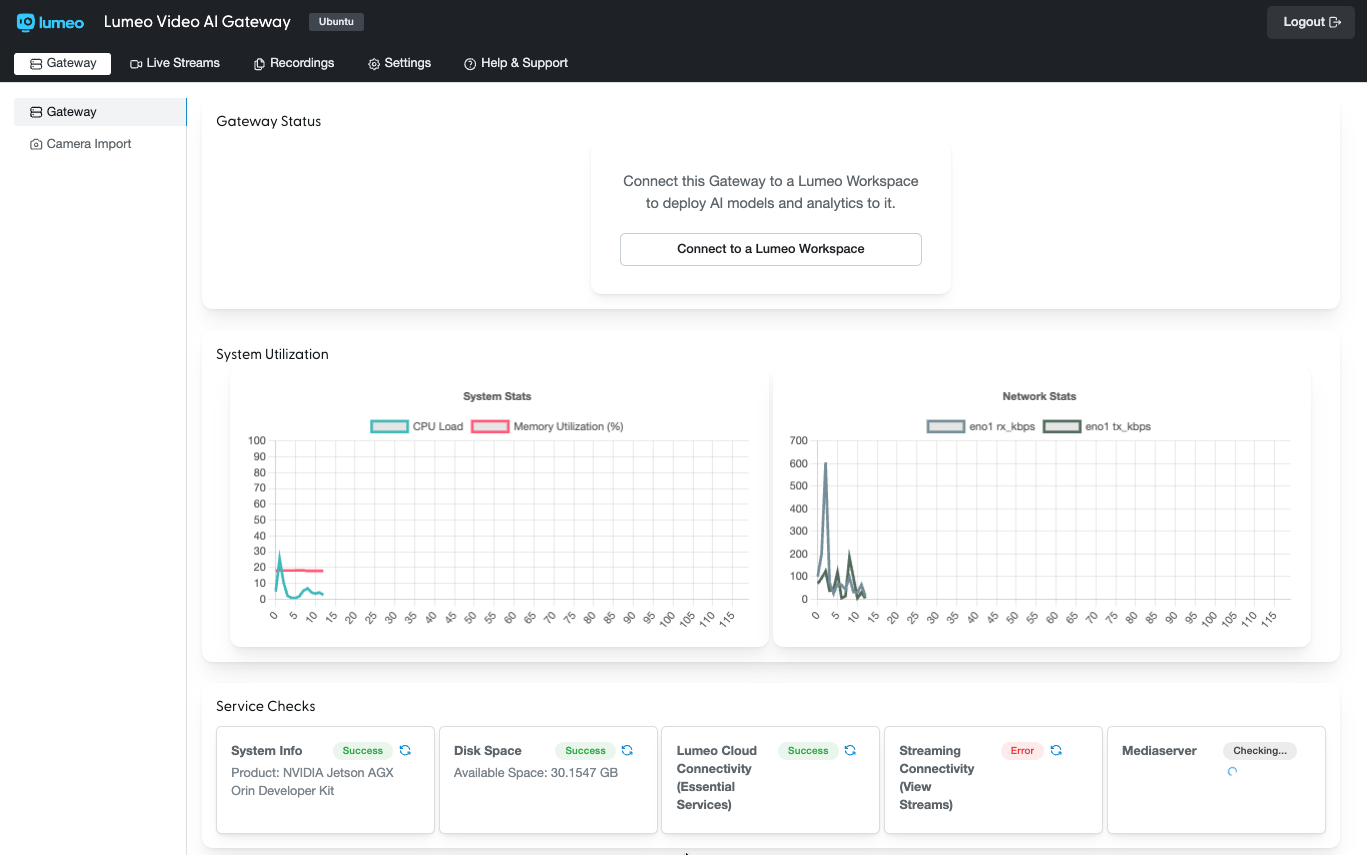Refresh the Lumeo Cloud Connectivity check
The width and height of the screenshot is (1367, 855).
pos(850,750)
